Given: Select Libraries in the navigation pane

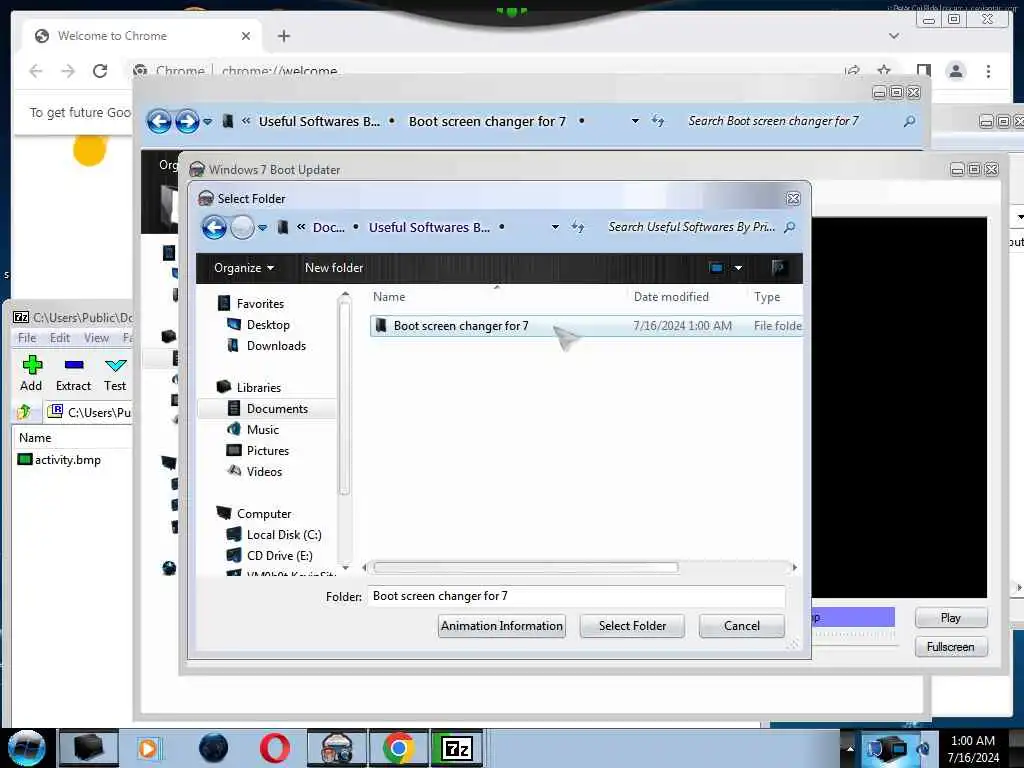Looking at the screenshot, I should [x=259, y=387].
